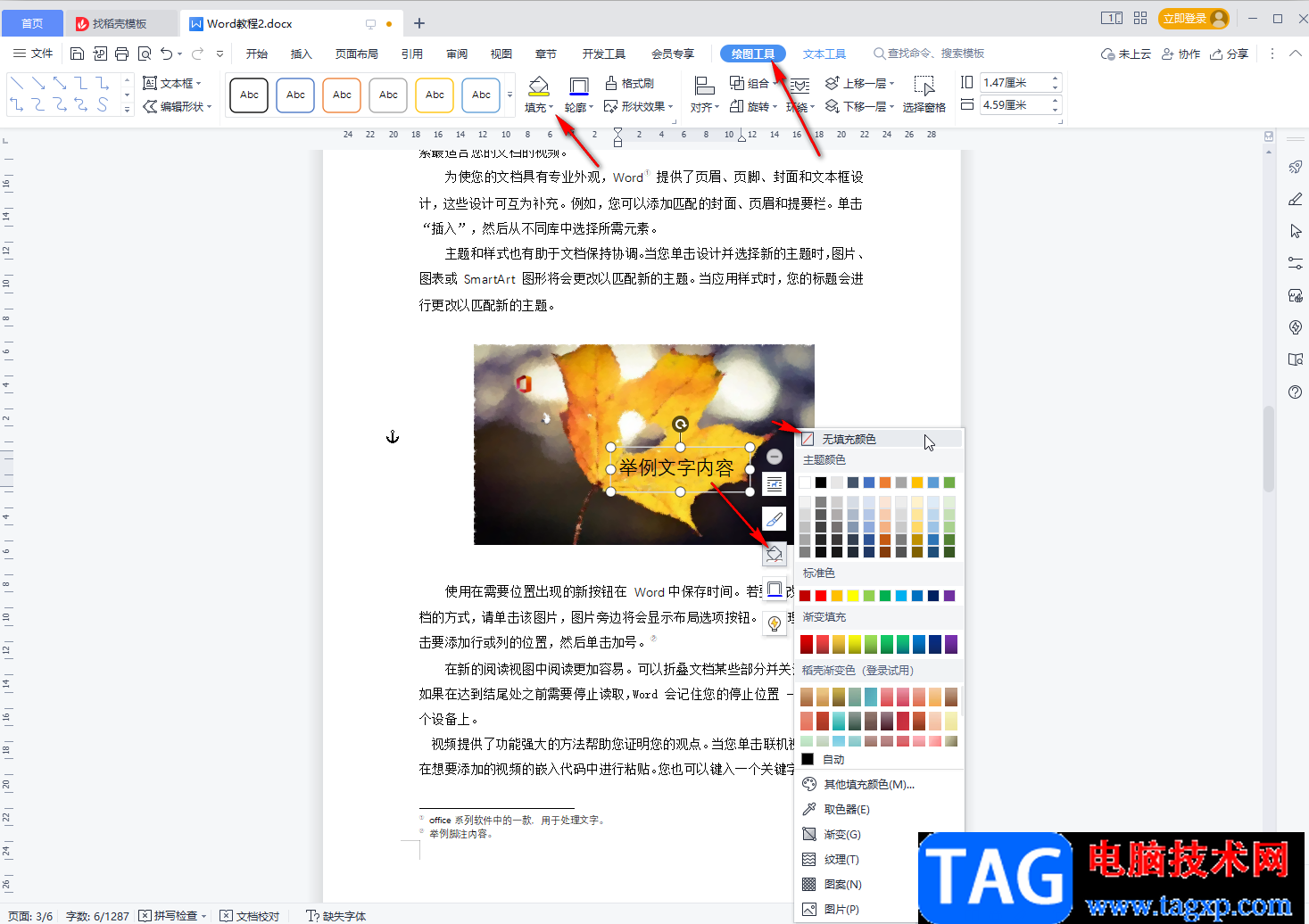The width and height of the screenshot is (1309, 924).
Task: Click the floating brush style icon
Action: pos(775,518)
